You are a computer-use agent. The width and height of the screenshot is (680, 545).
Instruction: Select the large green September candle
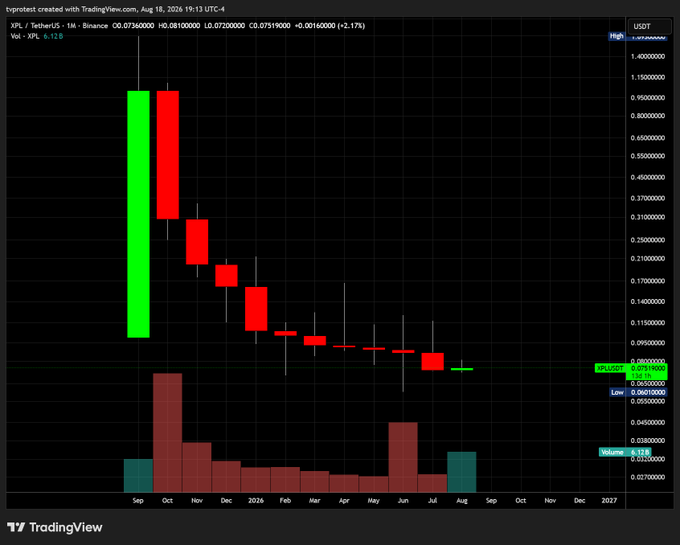point(138,214)
